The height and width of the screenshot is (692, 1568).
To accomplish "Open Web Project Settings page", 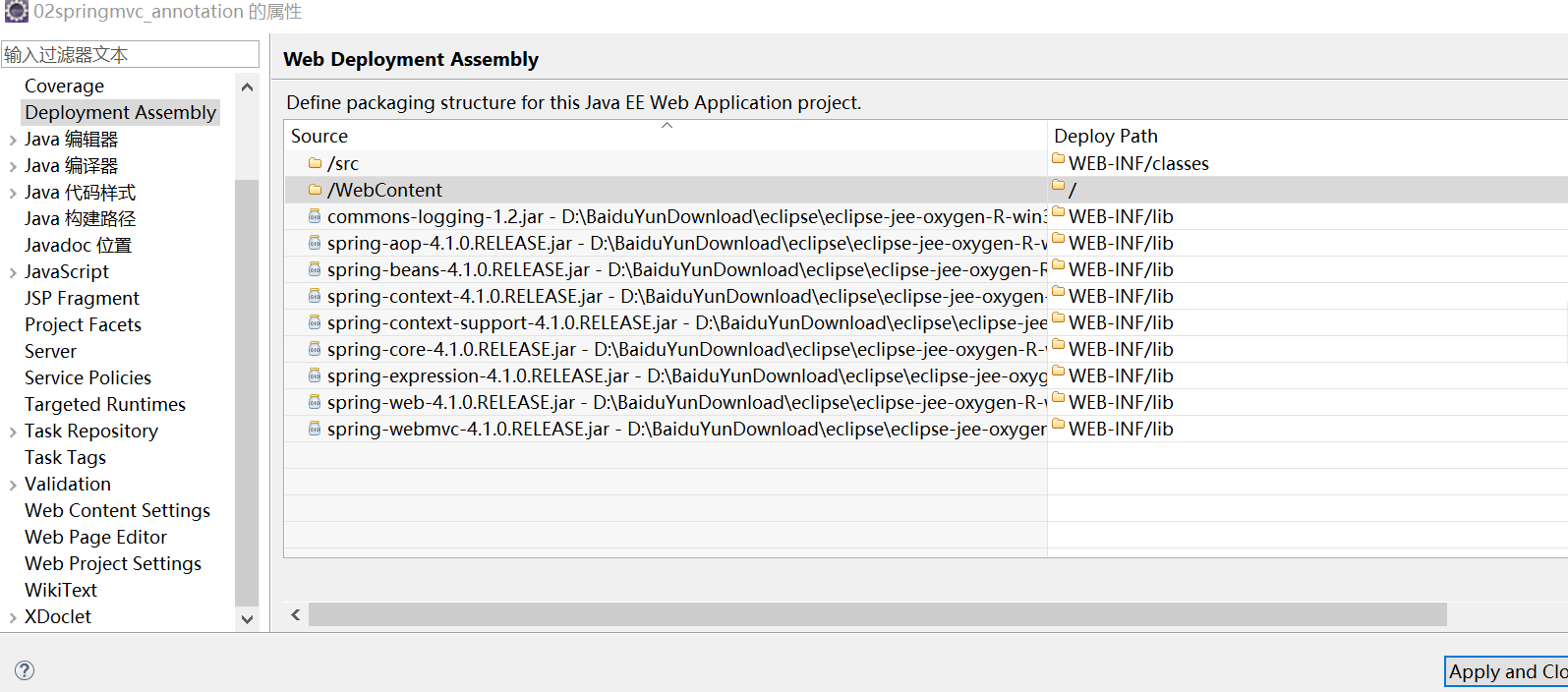I will [x=113, y=563].
